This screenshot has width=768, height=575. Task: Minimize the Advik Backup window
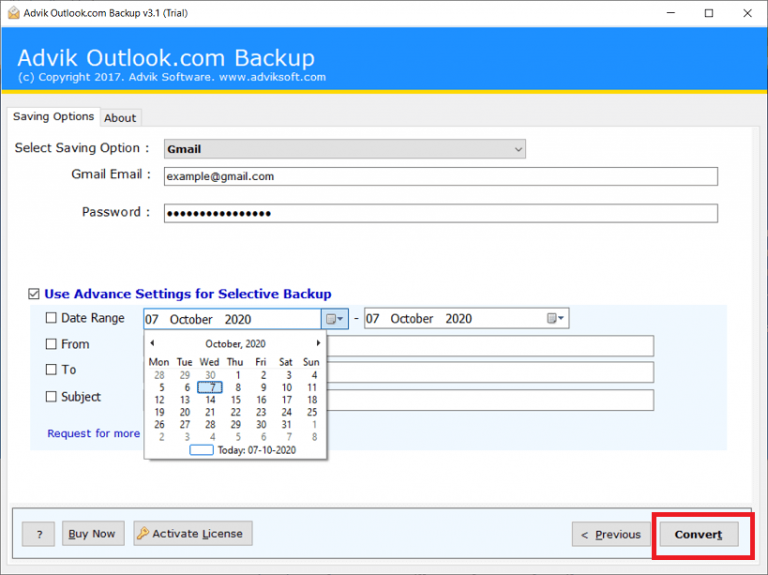point(671,13)
